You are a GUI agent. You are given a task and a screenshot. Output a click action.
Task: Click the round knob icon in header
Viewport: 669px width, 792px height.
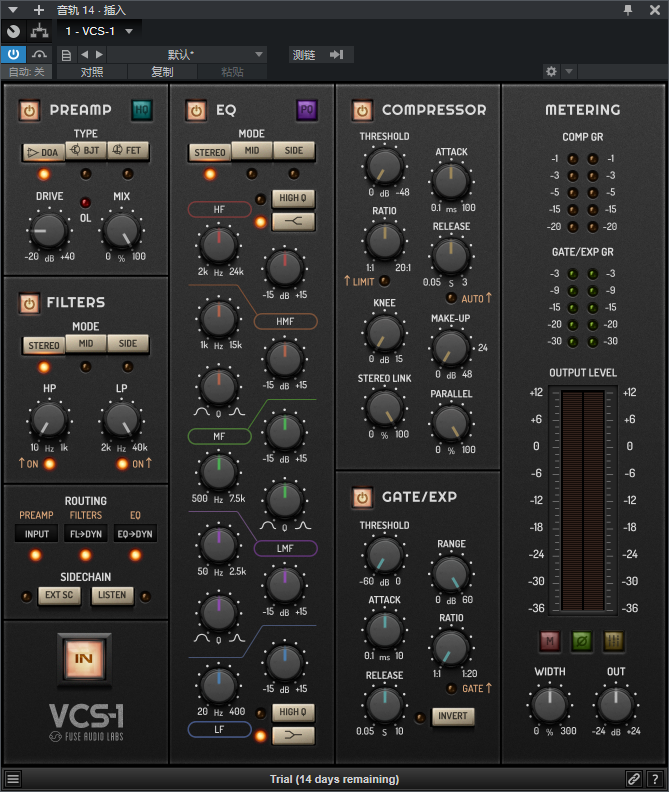[x=14, y=31]
